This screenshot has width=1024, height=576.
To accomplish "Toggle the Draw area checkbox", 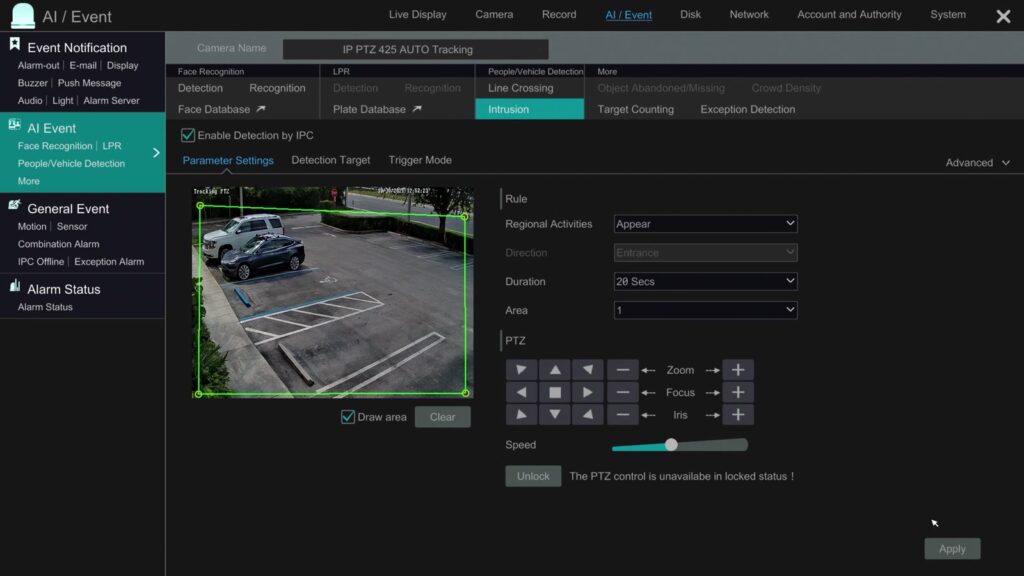I will click(347, 417).
